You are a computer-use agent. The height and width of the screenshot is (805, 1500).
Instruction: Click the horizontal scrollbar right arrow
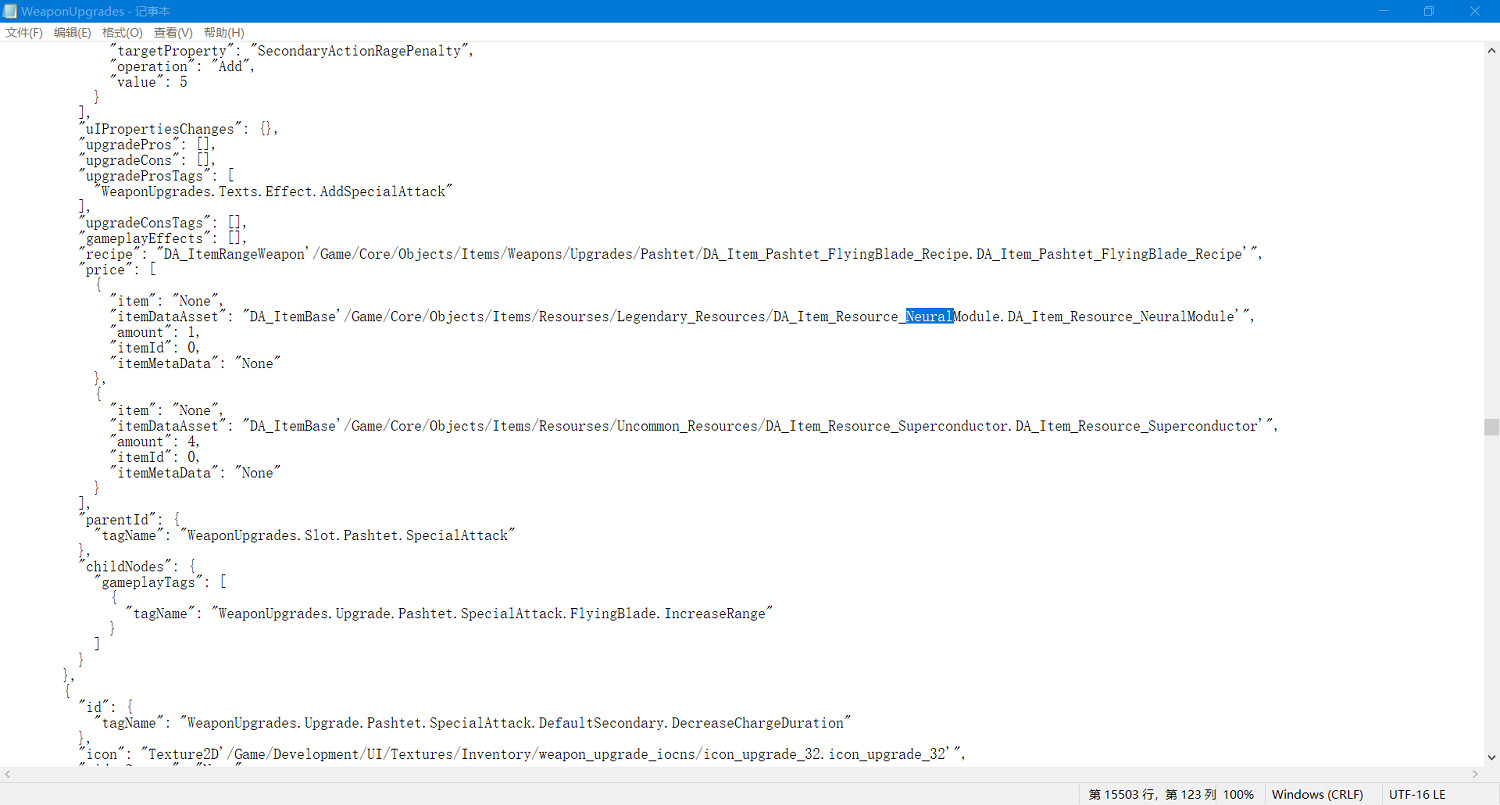coord(1475,774)
